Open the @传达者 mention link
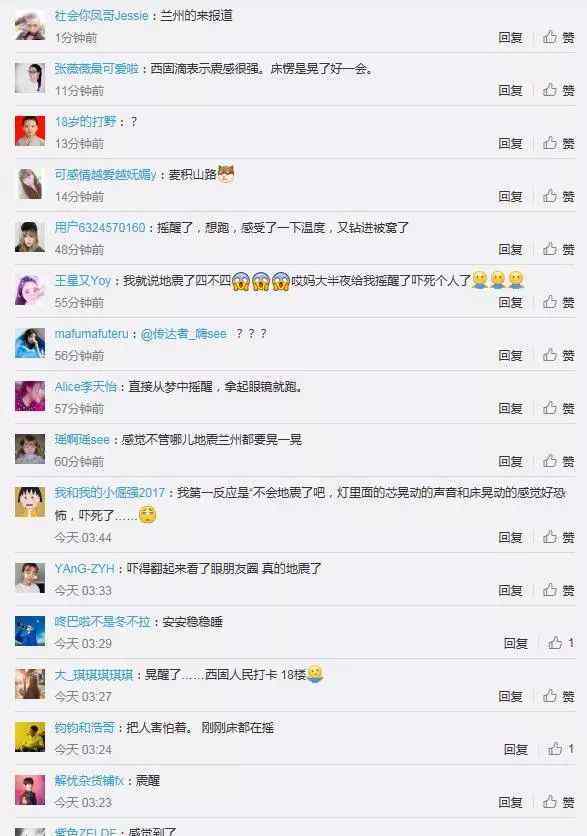The width and height of the screenshot is (587, 836). pyautogui.click(x=183, y=334)
